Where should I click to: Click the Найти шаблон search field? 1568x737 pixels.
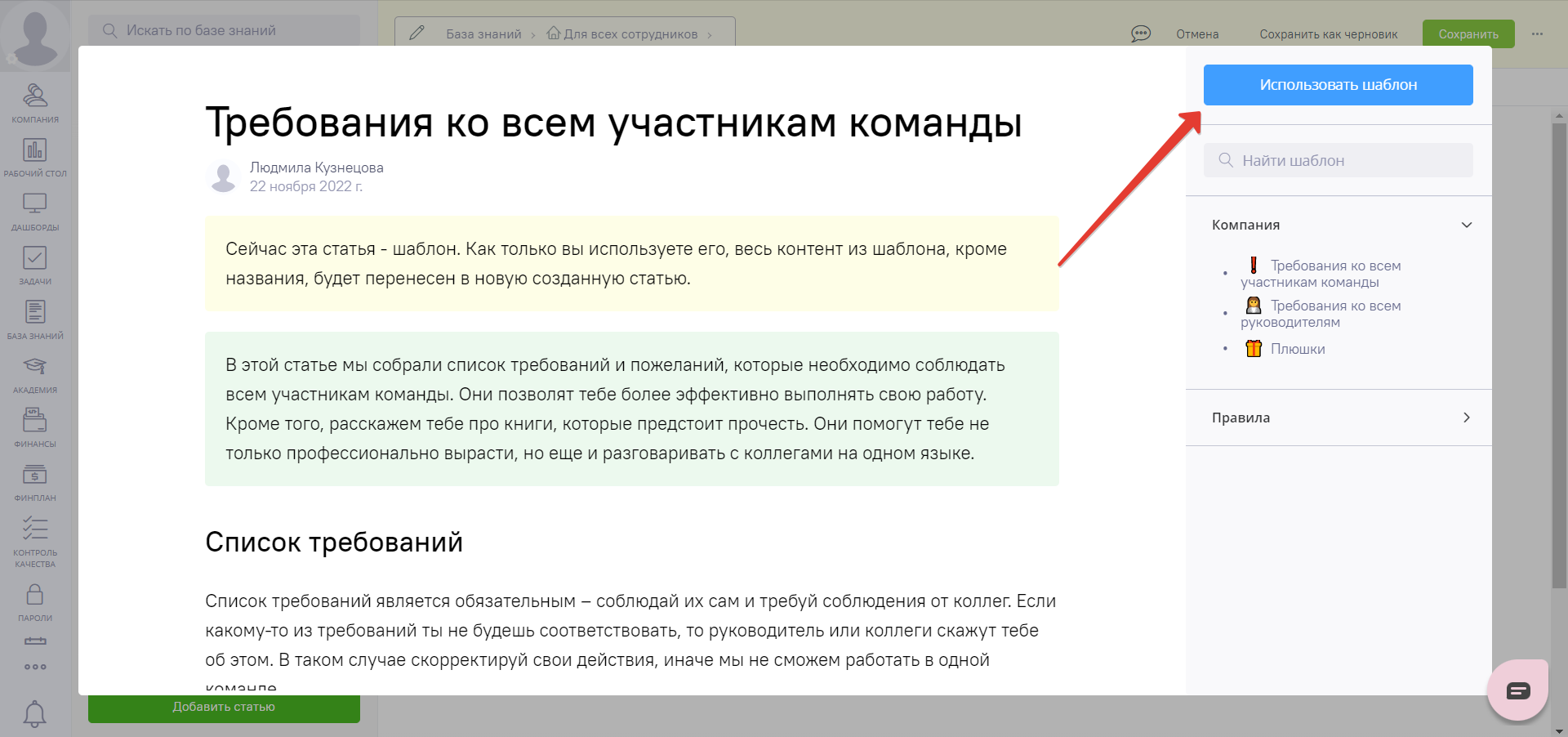point(1337,160)
